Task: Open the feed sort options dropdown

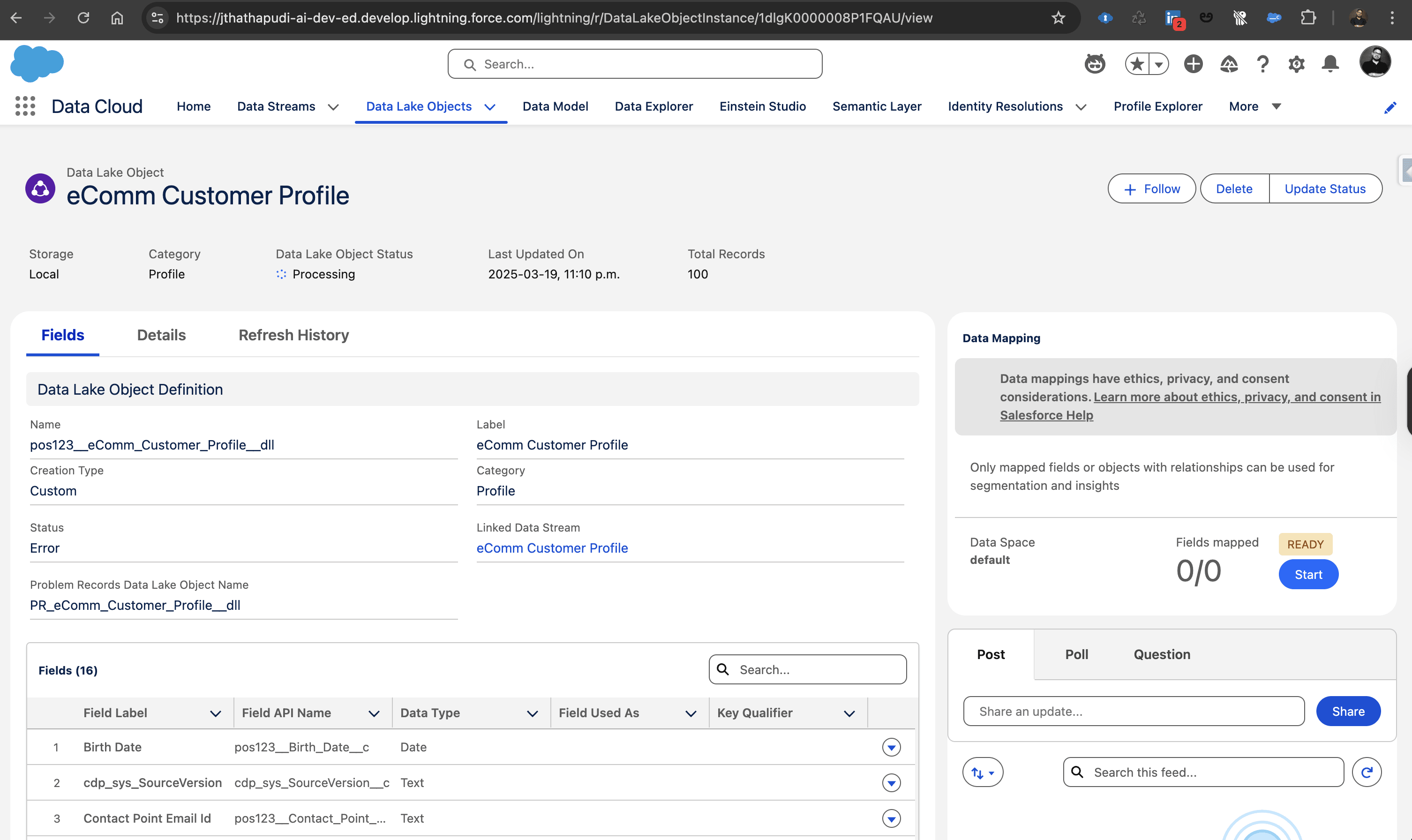Action: 983,772
